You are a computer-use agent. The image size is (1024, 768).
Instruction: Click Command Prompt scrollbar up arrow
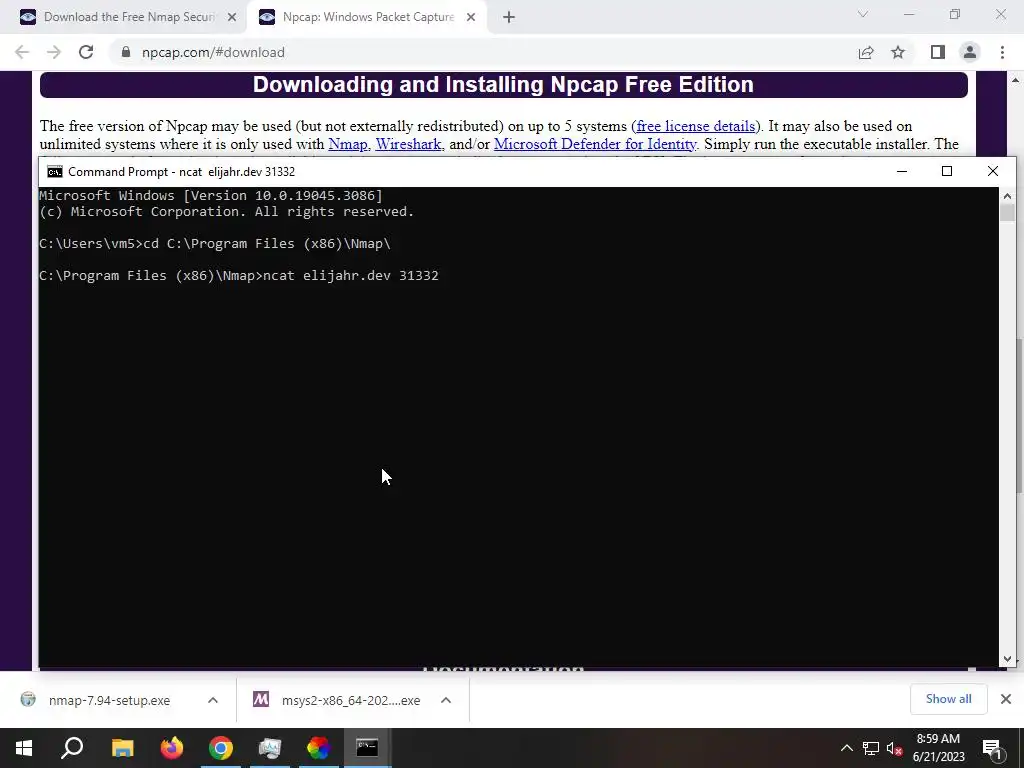click(x=1007, y=195)
